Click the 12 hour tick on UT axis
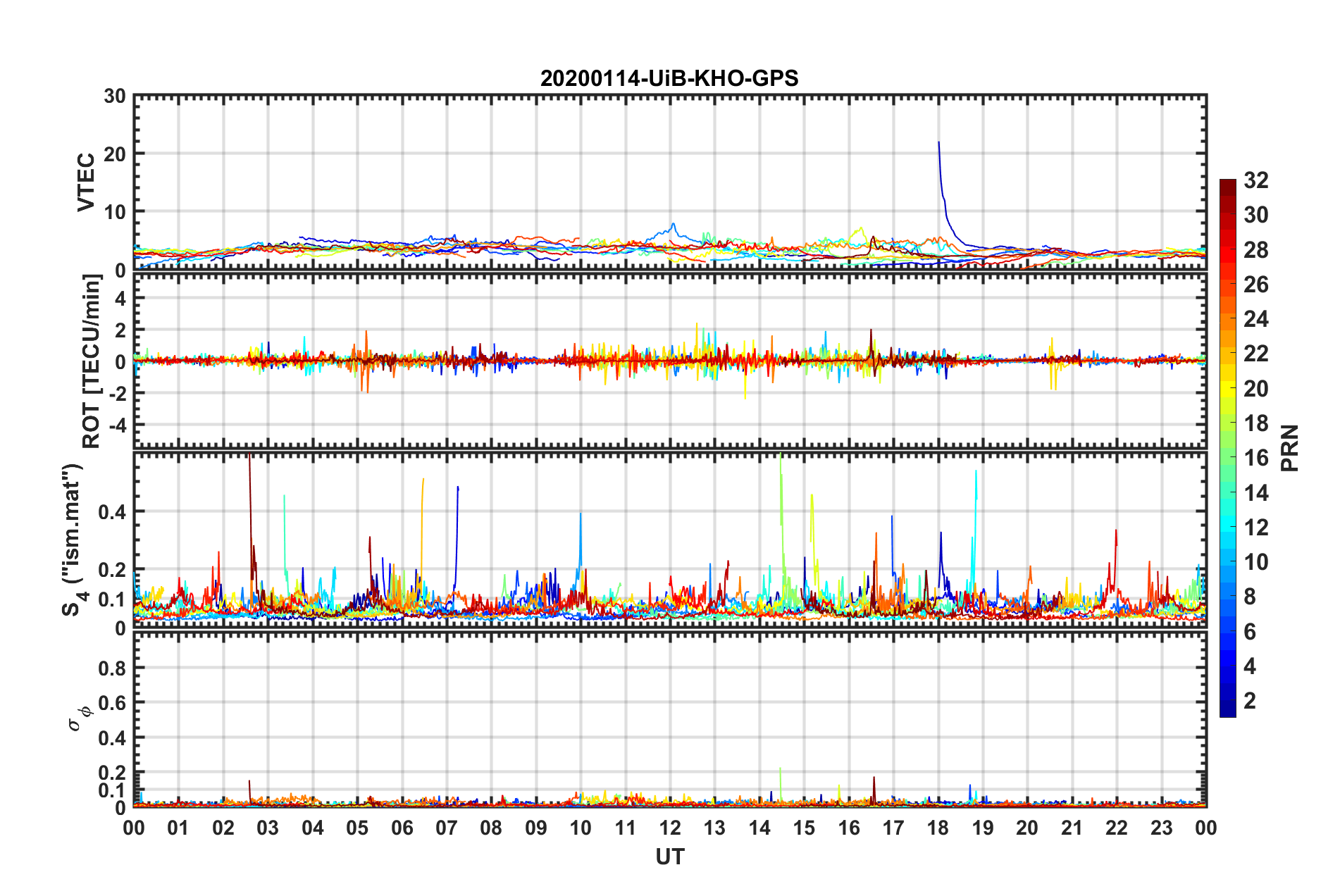Screen dimensions: 1340x896 pos(670,828)
